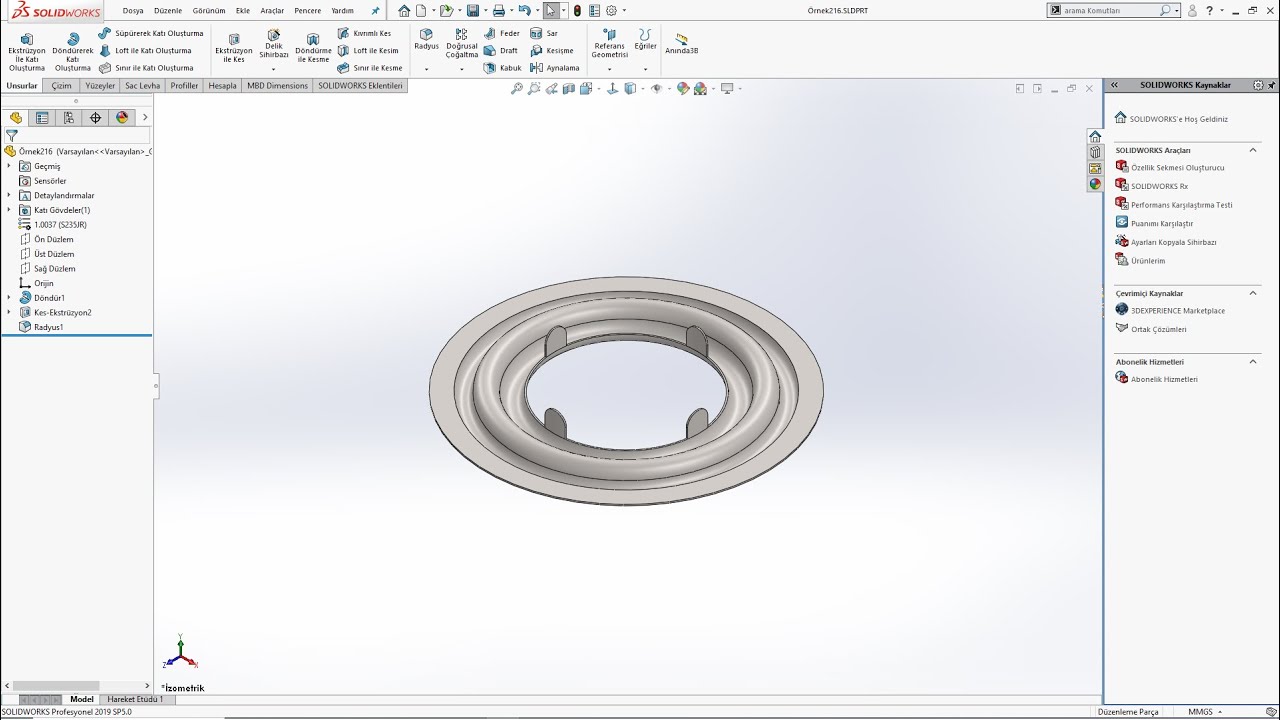Activate Döndürme ile Kesme tool
The image size is (1280, 720).
tap(313, 48)
